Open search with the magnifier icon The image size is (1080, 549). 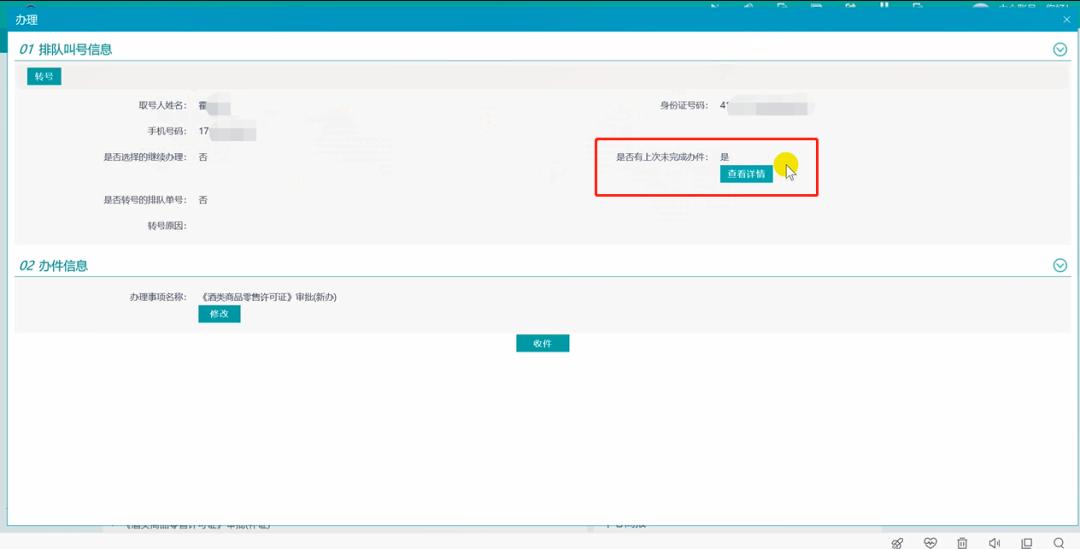pyautogui.click(x=1058, y=543)
